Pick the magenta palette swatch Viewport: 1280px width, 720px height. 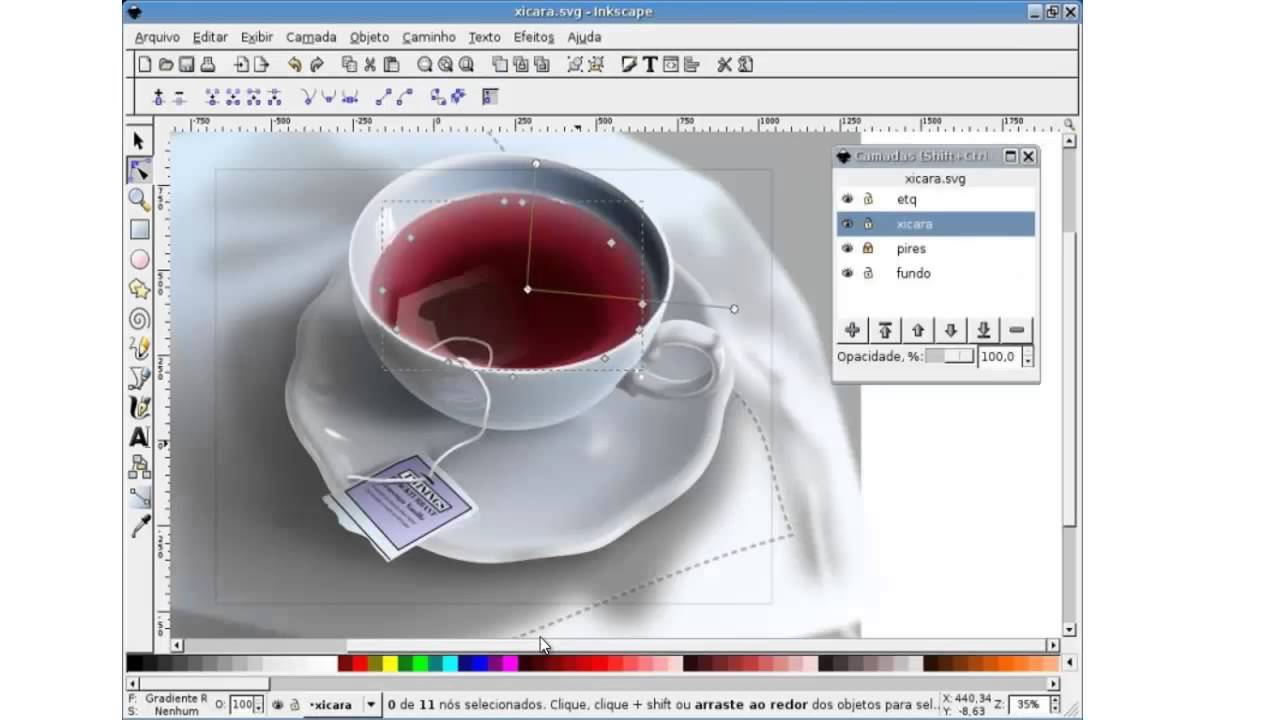510,663
